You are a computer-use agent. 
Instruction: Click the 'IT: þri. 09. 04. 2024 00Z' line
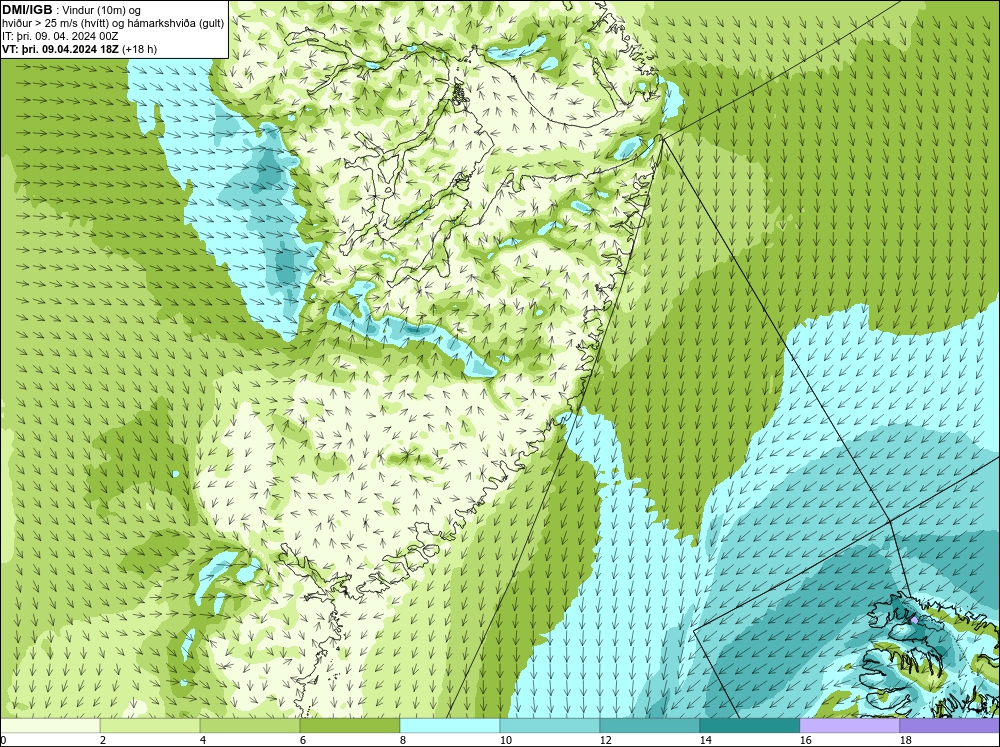point(60,36)
